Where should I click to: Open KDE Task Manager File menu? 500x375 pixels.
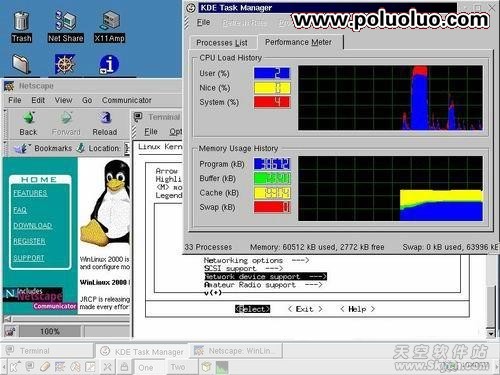pos(203,22)
